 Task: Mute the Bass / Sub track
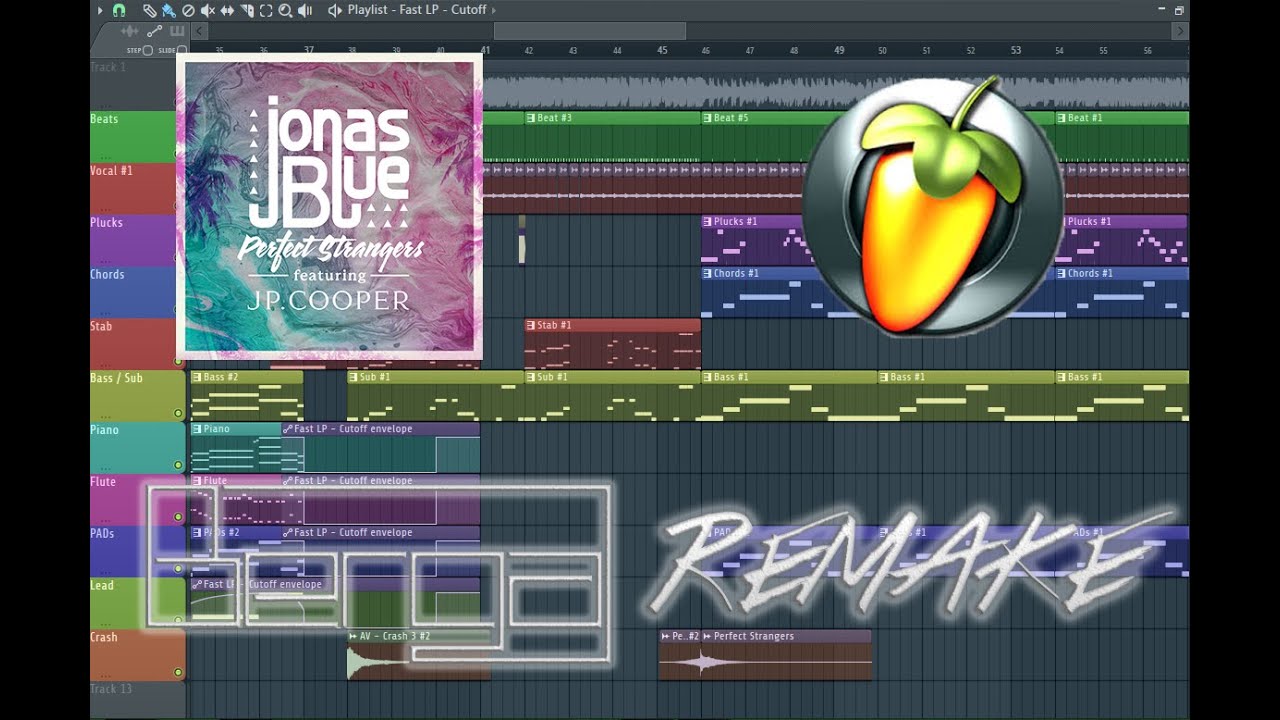[179, 413]
